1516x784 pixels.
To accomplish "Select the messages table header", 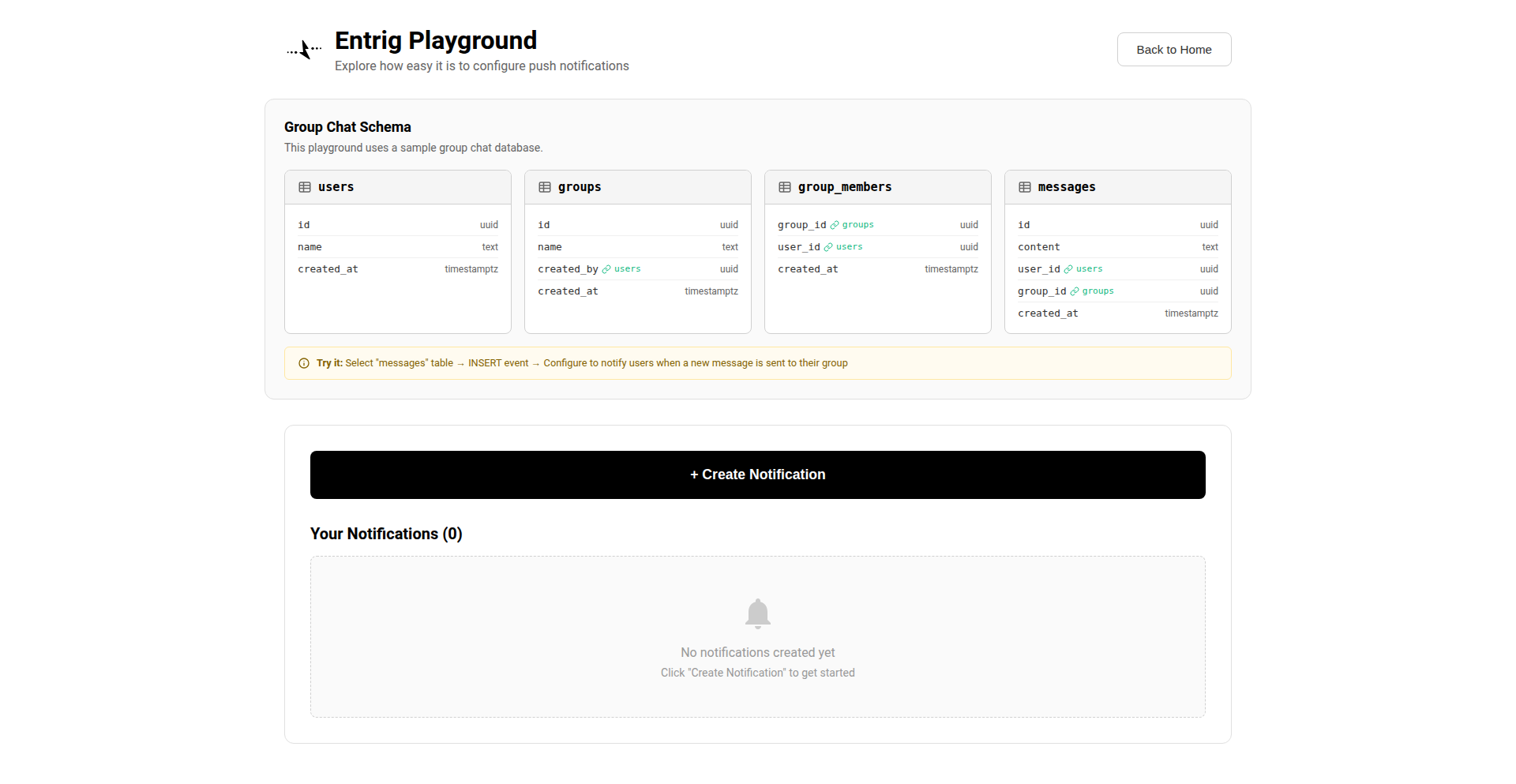I will pyautogui.click(x=1117, y=187).
